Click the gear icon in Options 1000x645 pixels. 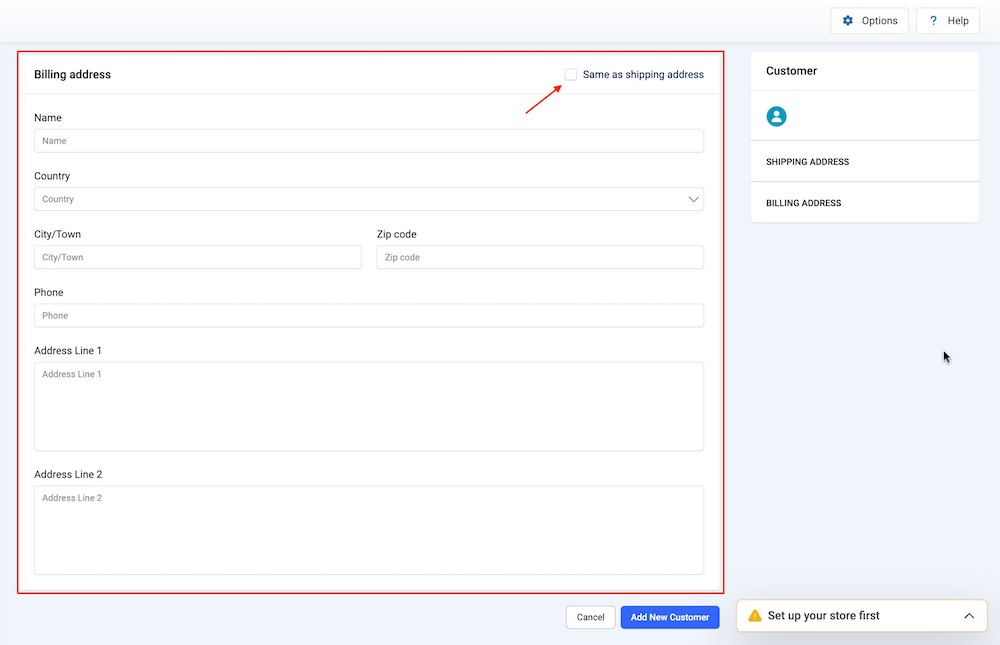(848, 21)
